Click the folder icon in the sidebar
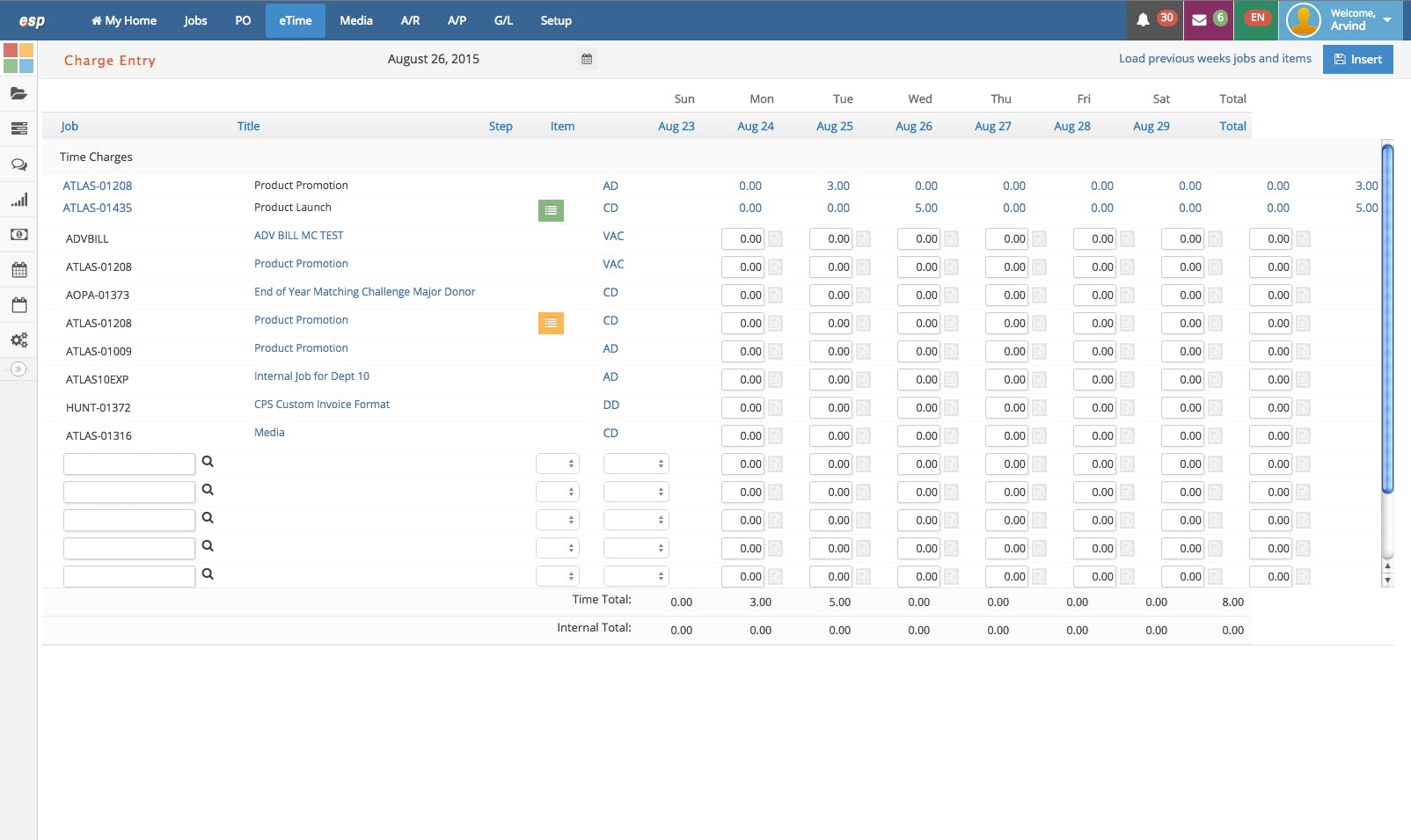 click(x=18, y=93)
